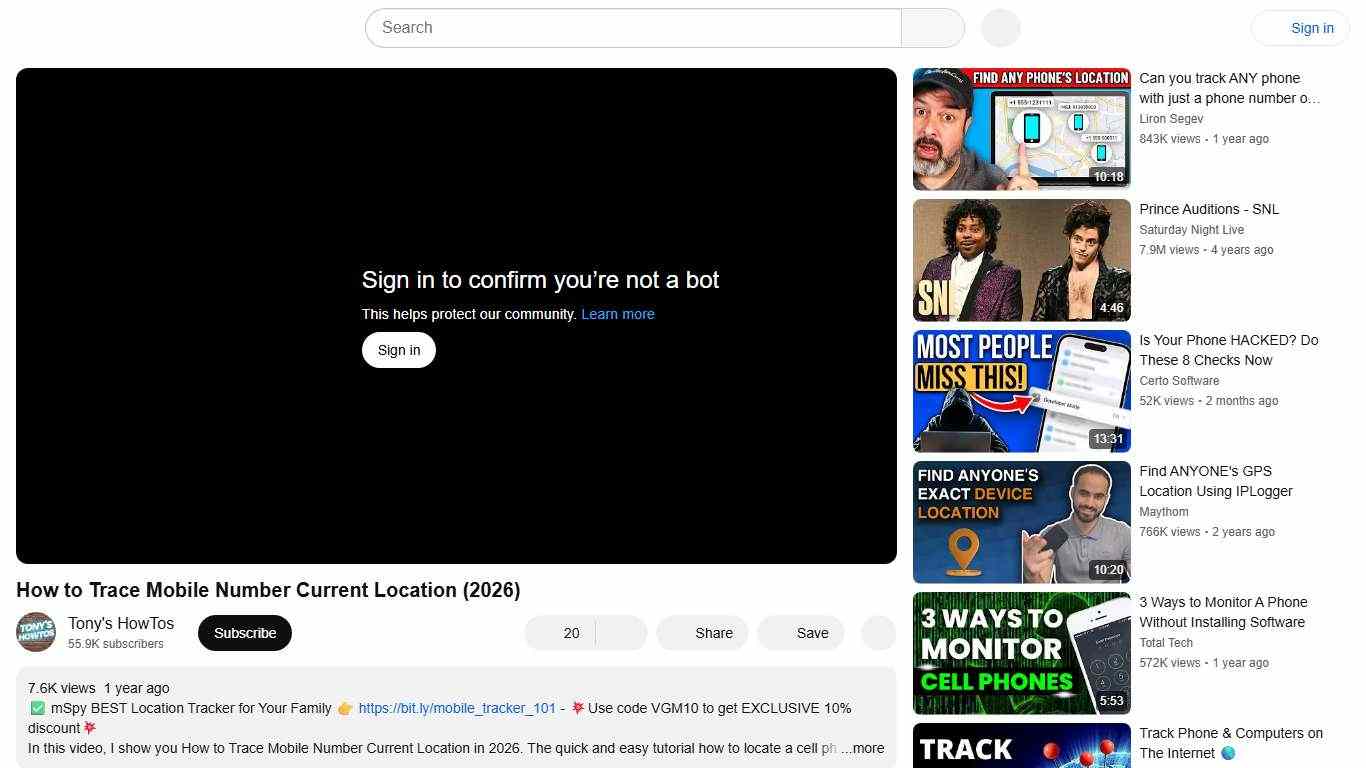Open the Share dialog for this video
The height and width of the screenshot is (768, 1366).
[702, 632]
